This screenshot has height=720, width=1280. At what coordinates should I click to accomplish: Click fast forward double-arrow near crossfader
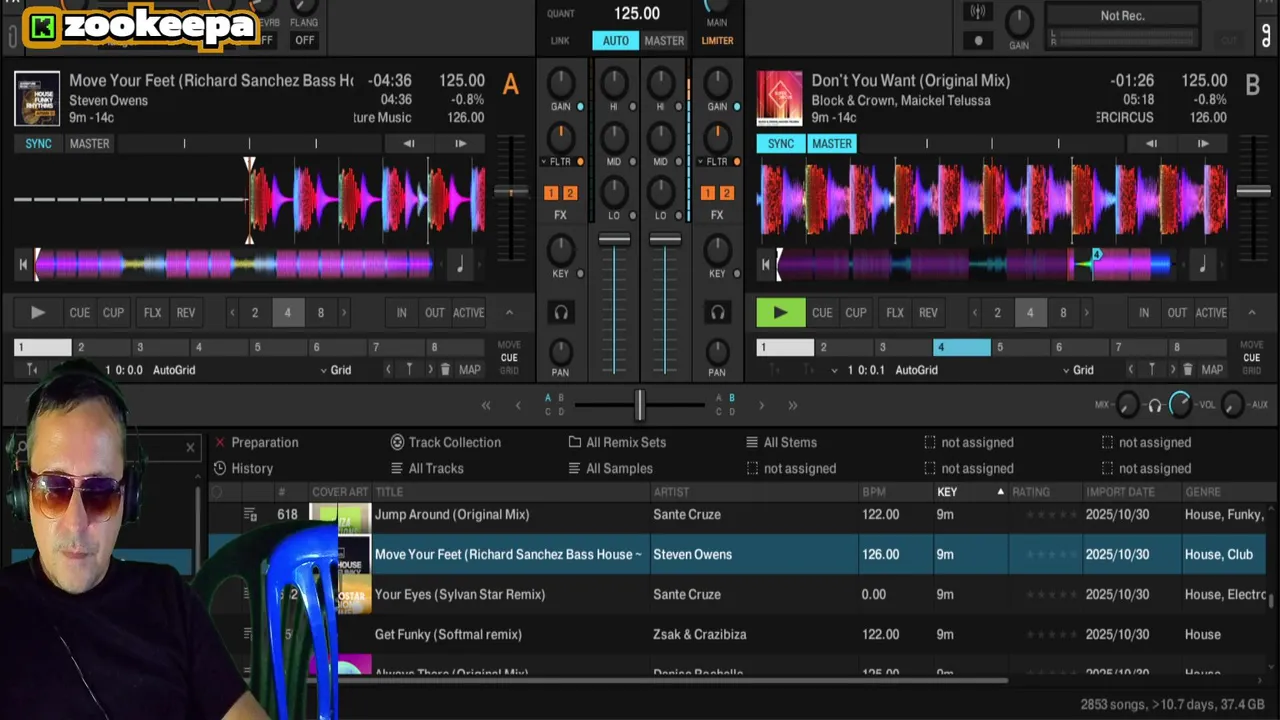click(x=792, y=405)
